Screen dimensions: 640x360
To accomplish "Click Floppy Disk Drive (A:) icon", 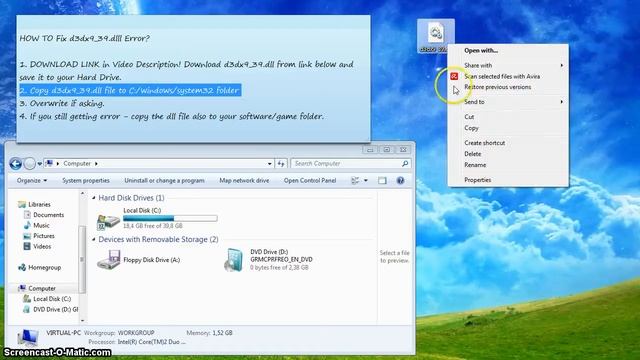I will [x=109, y=260].
